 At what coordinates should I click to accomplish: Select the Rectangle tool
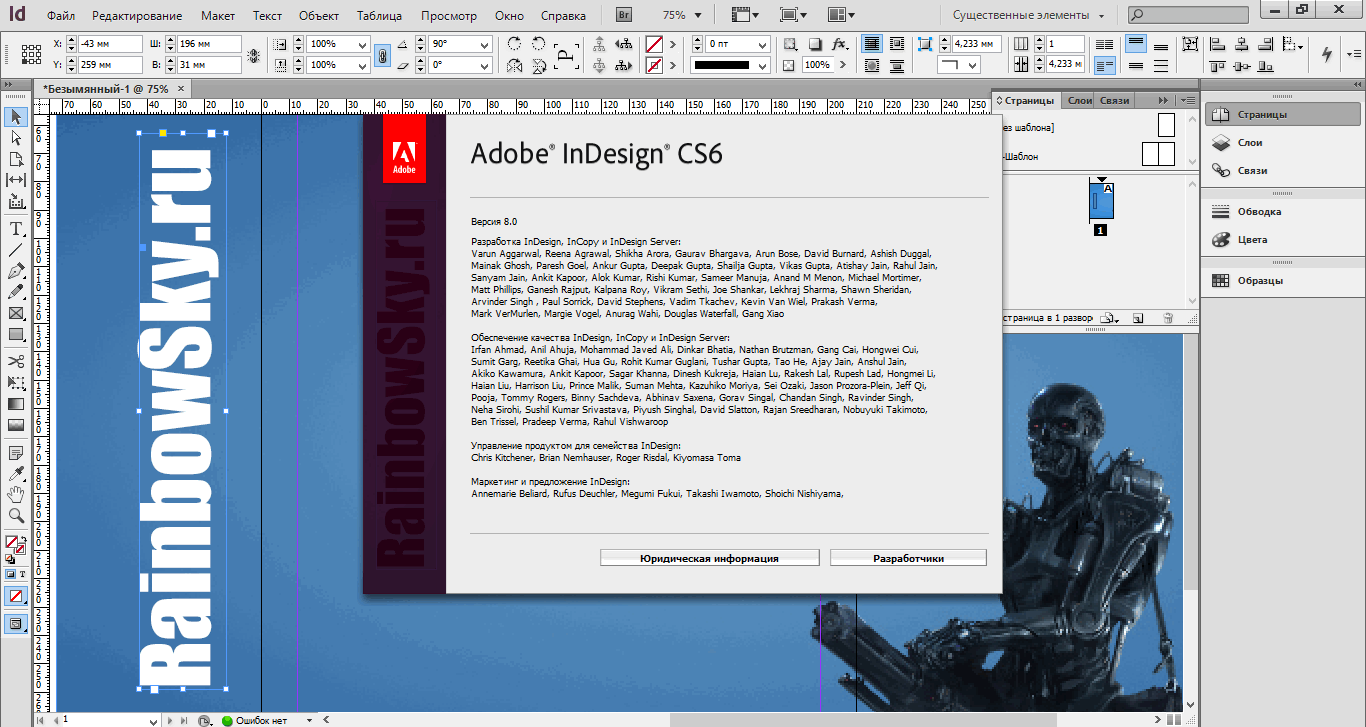(16, 334)
